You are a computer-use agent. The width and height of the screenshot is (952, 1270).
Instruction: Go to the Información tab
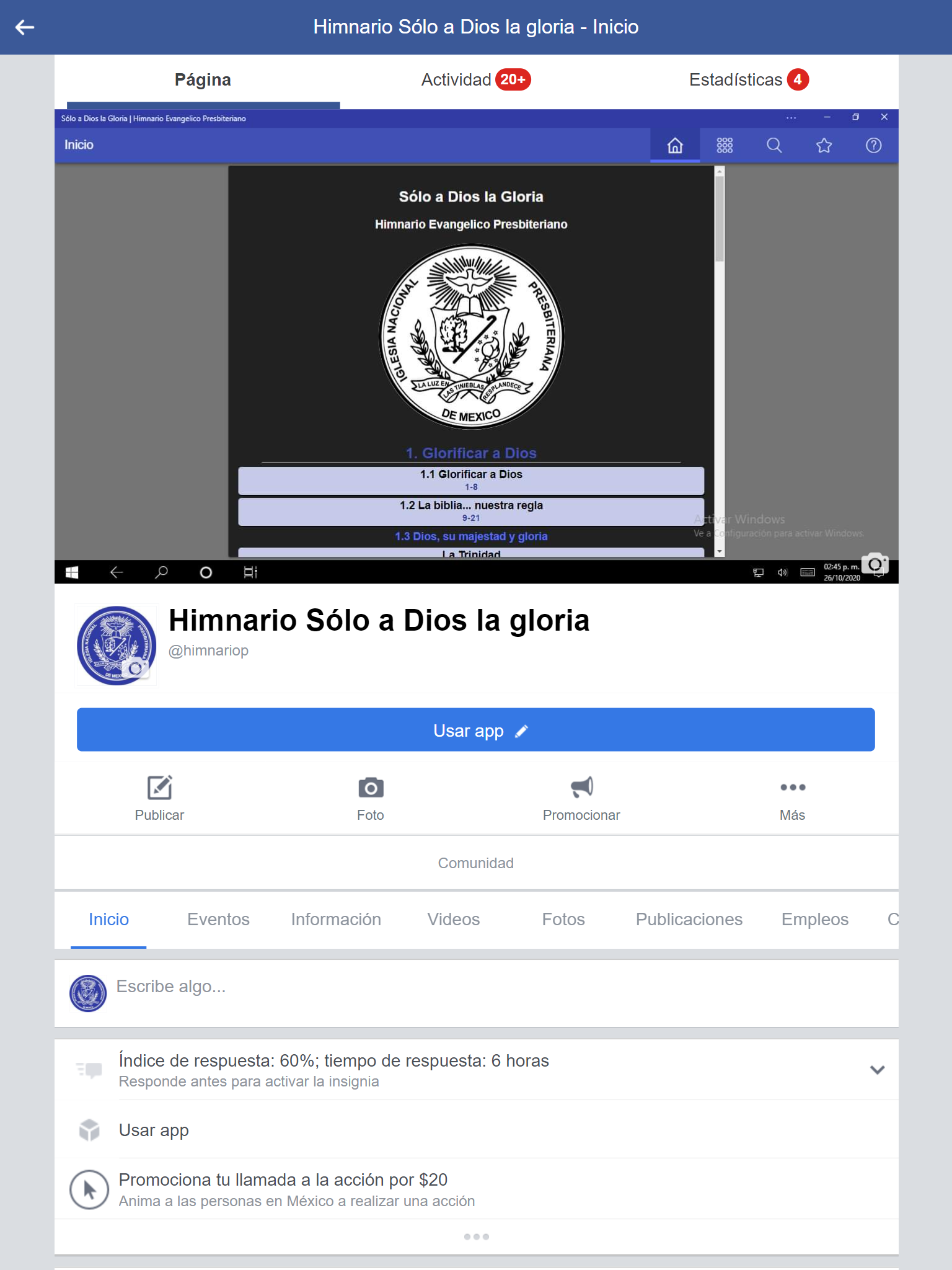coord(336,919)
